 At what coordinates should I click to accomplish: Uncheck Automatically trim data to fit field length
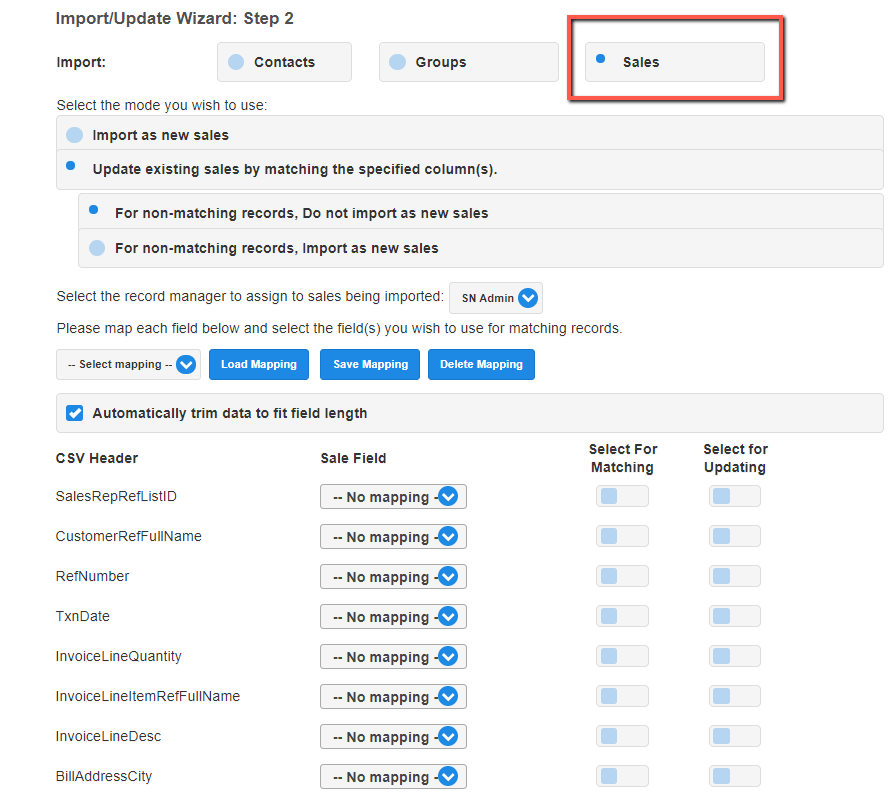pyautogui.click(x=74, y=413)
